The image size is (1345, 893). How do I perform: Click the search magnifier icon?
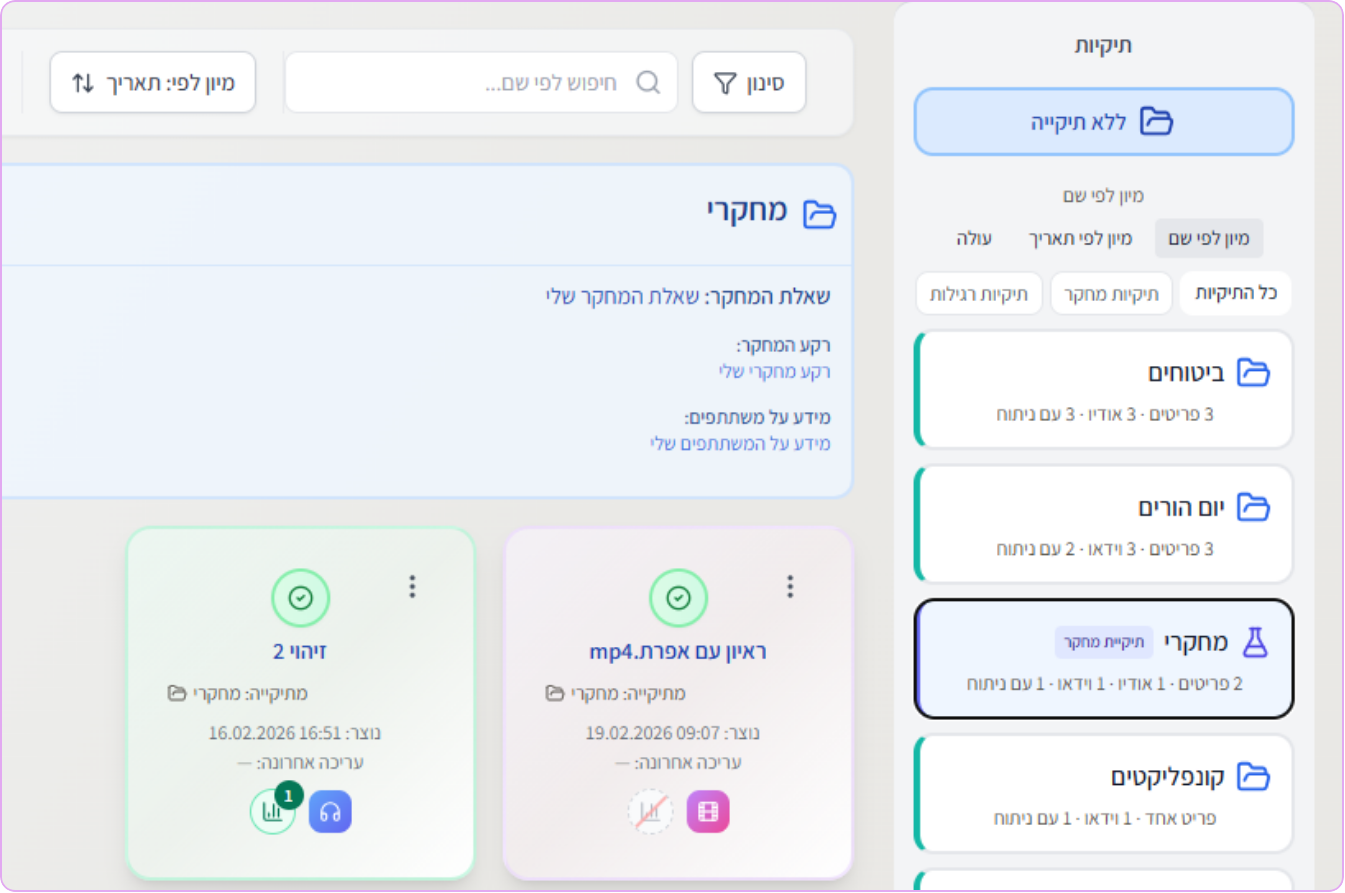coord(648,82)
